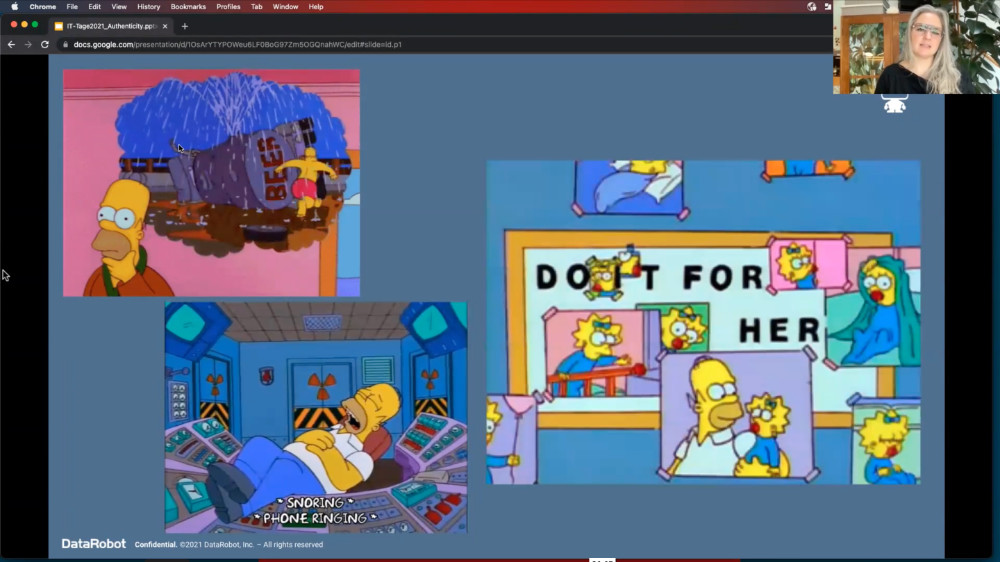Image resolution: width=1000 pixels, height=562 pixels.
Task: Close the Chrome window with red button
Action: coord(14,25)
